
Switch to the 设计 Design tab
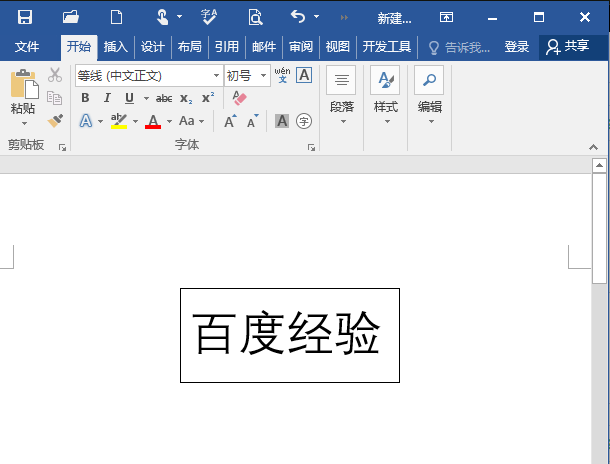tap(152, 47)
